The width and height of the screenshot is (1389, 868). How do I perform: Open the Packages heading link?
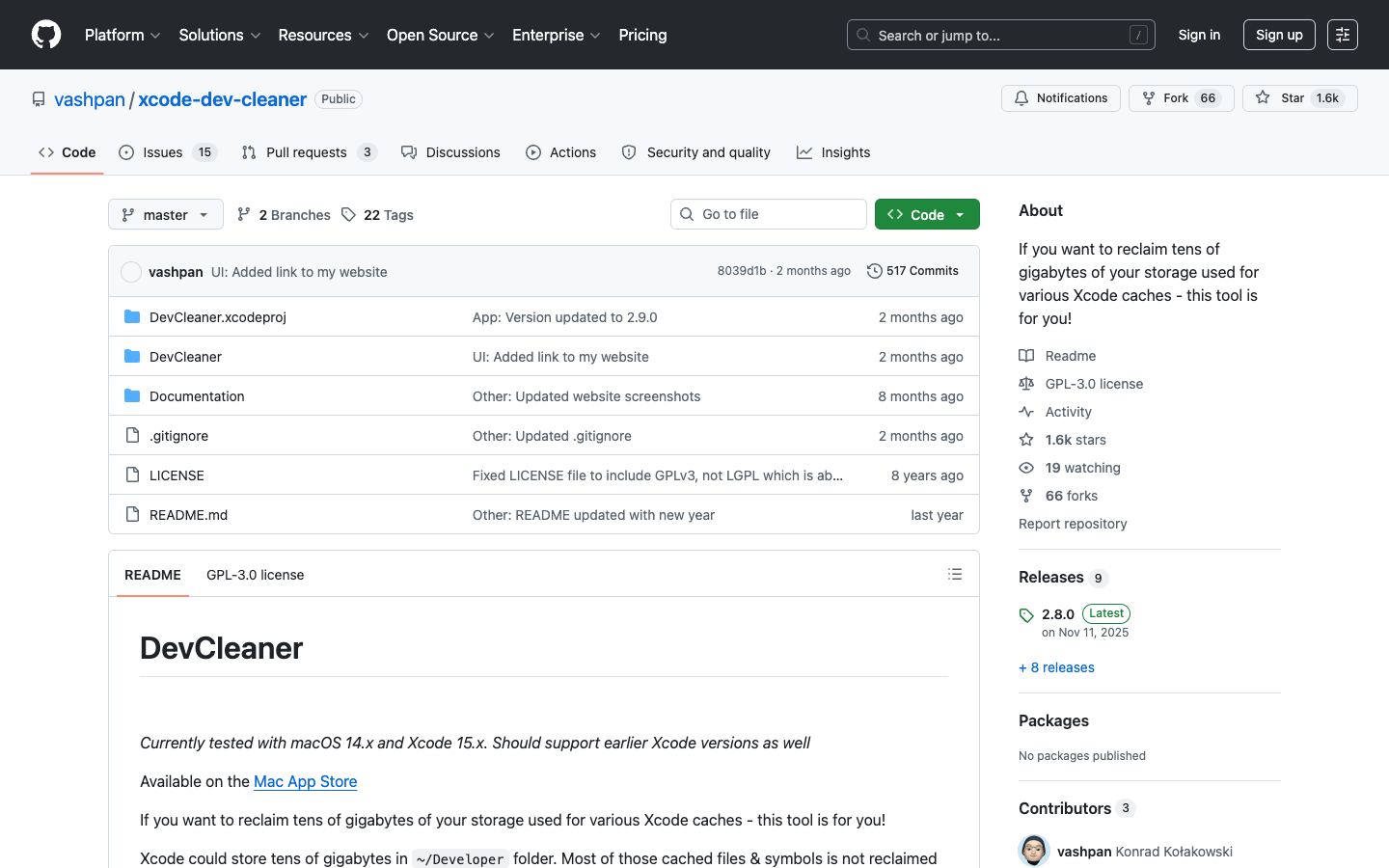coord(1053,720)
